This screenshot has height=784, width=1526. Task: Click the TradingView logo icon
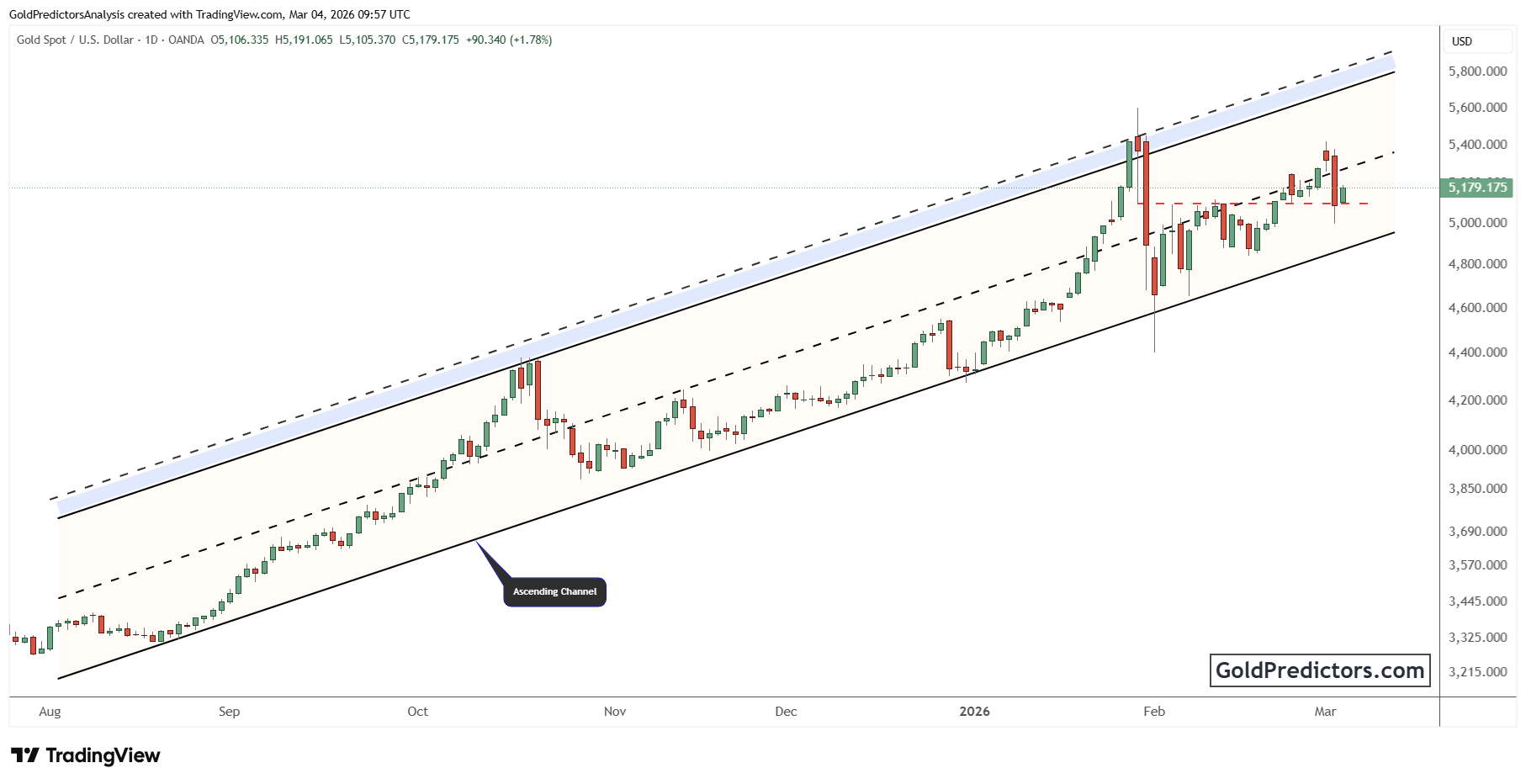pos(24,755)
